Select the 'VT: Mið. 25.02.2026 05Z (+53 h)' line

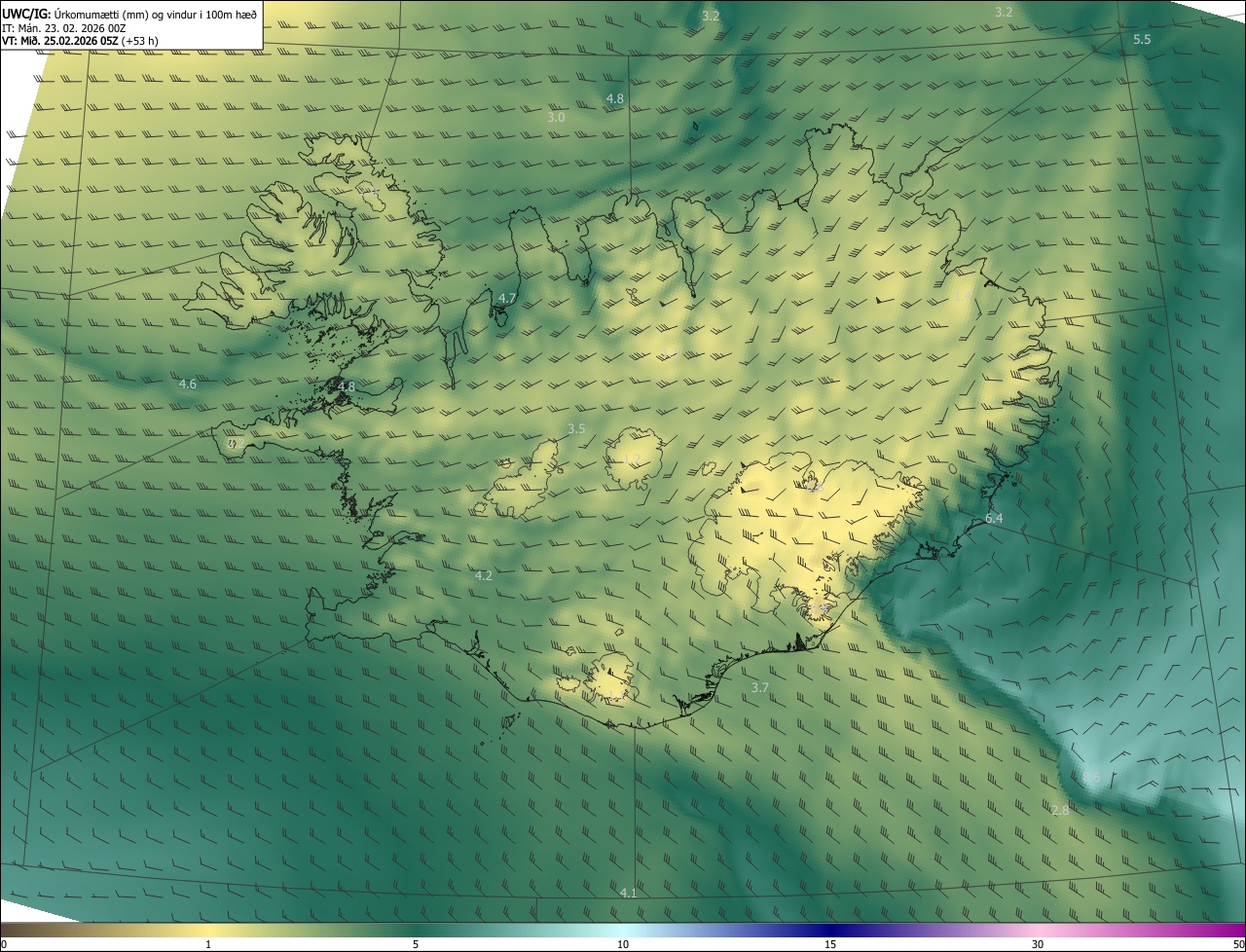tap(80, 41)
